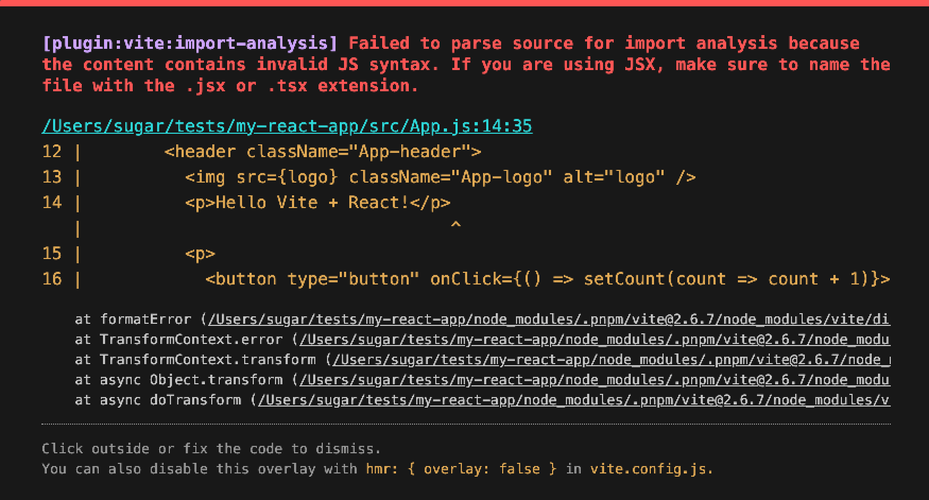Click the formatError stack trace file link

548,320
